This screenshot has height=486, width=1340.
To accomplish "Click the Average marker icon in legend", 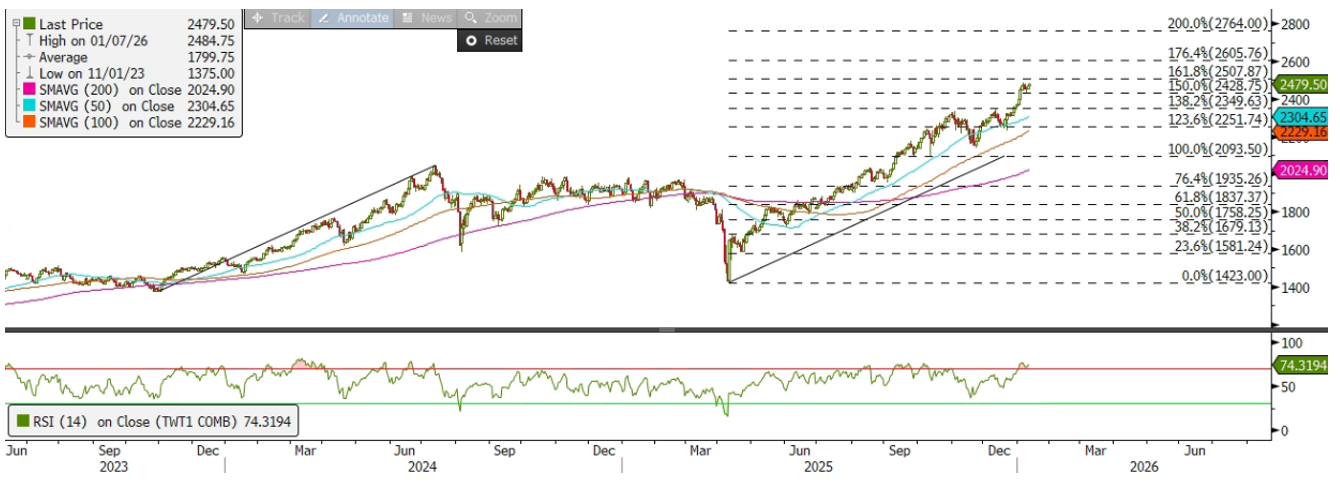I will pos(28,57).
